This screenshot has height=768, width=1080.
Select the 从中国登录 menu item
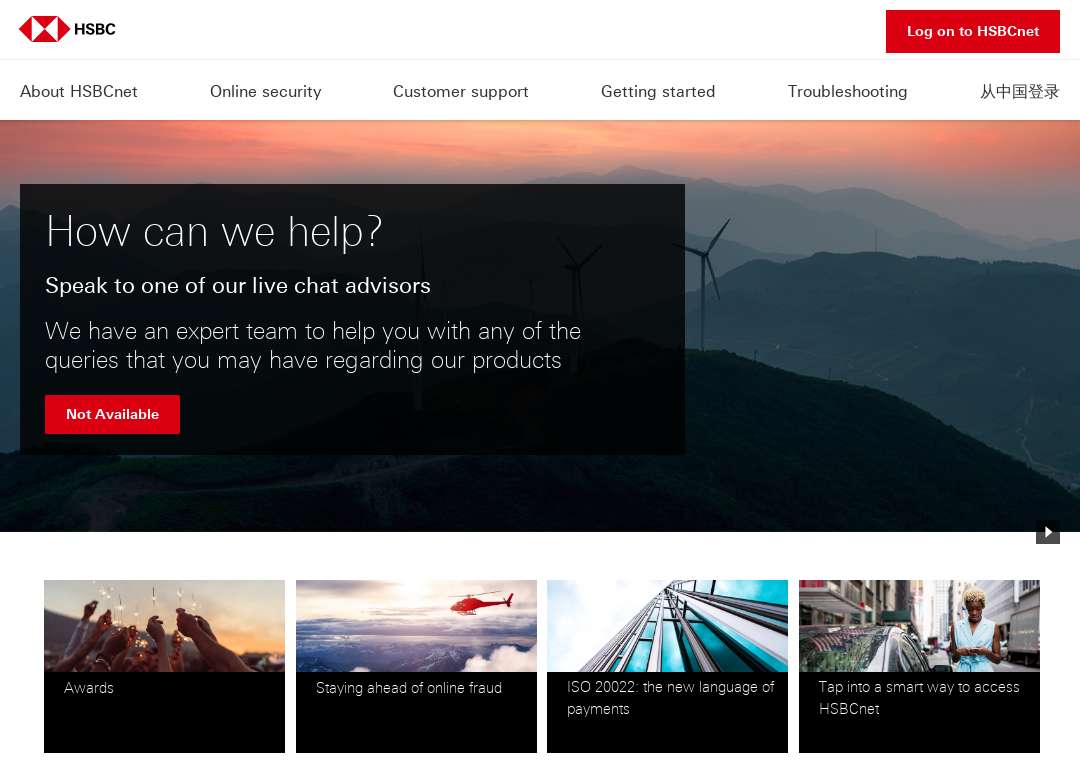1019,92
